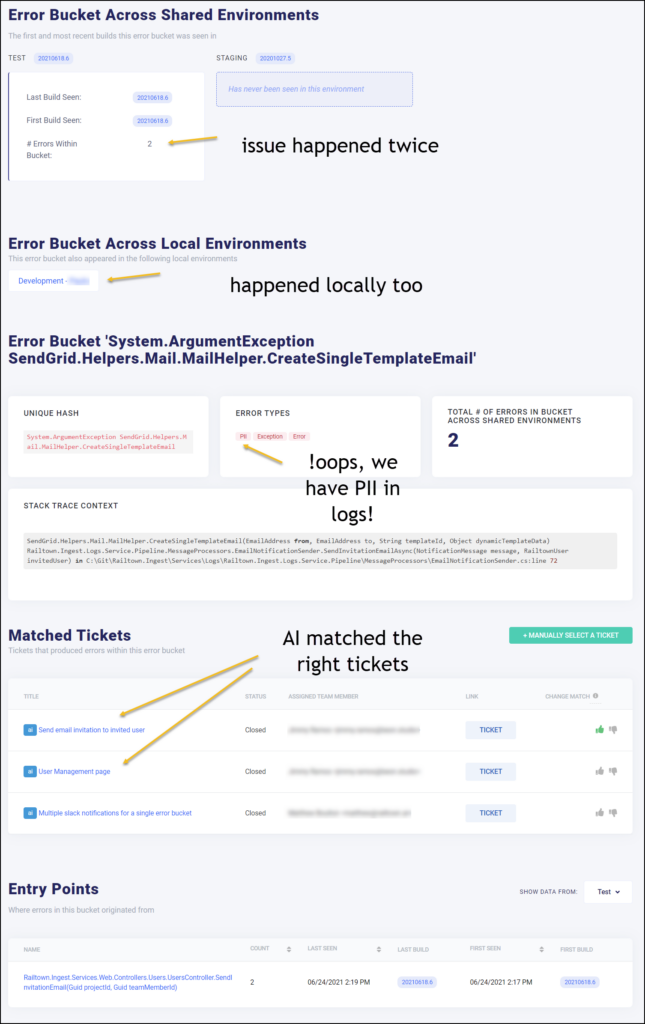645x1024 pixels.
Task: Thumbs down the 'User Management page' match
Action: (613, 771)
